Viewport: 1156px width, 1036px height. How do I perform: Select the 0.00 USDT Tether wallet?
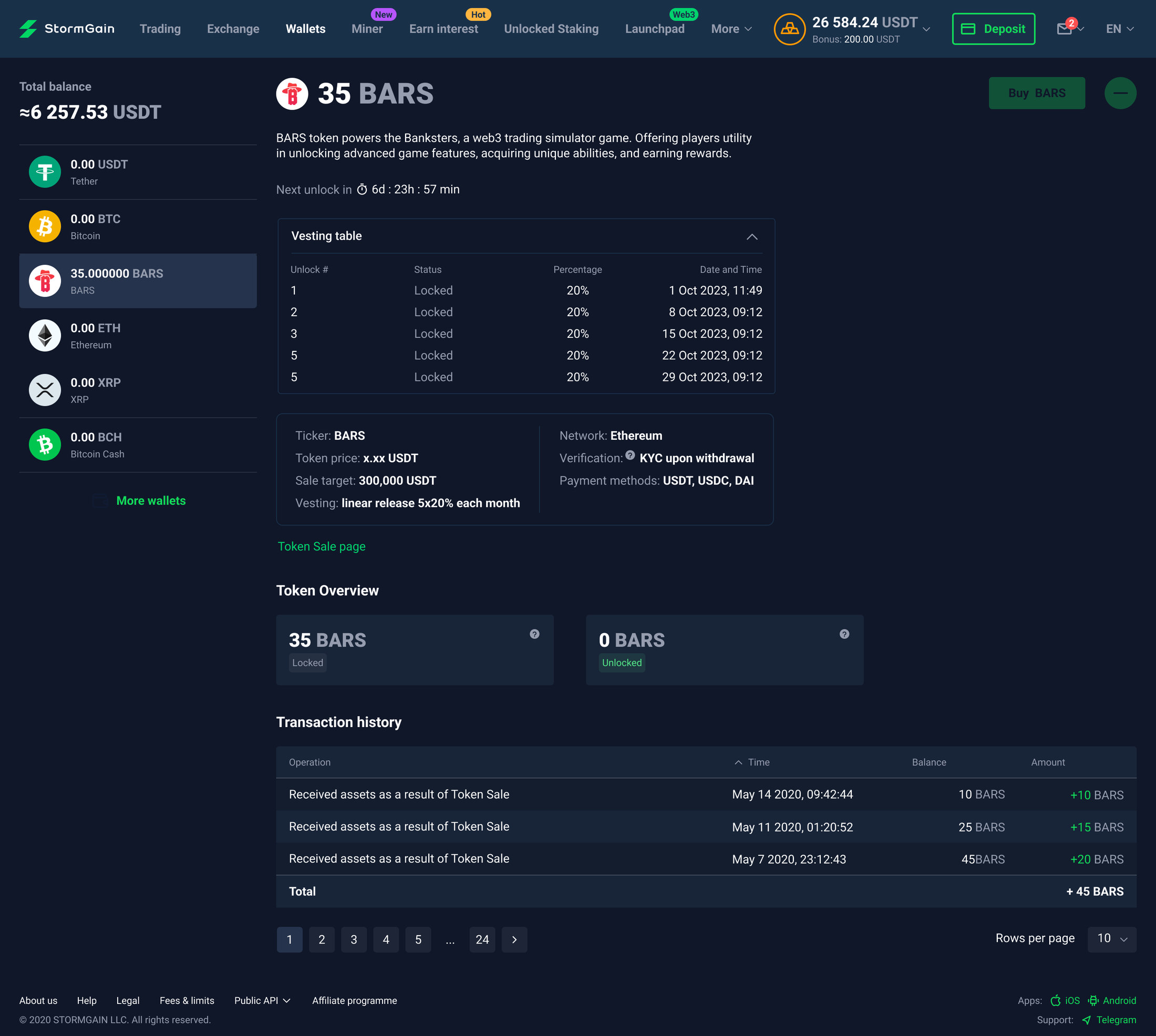click(x=138, y=172)
